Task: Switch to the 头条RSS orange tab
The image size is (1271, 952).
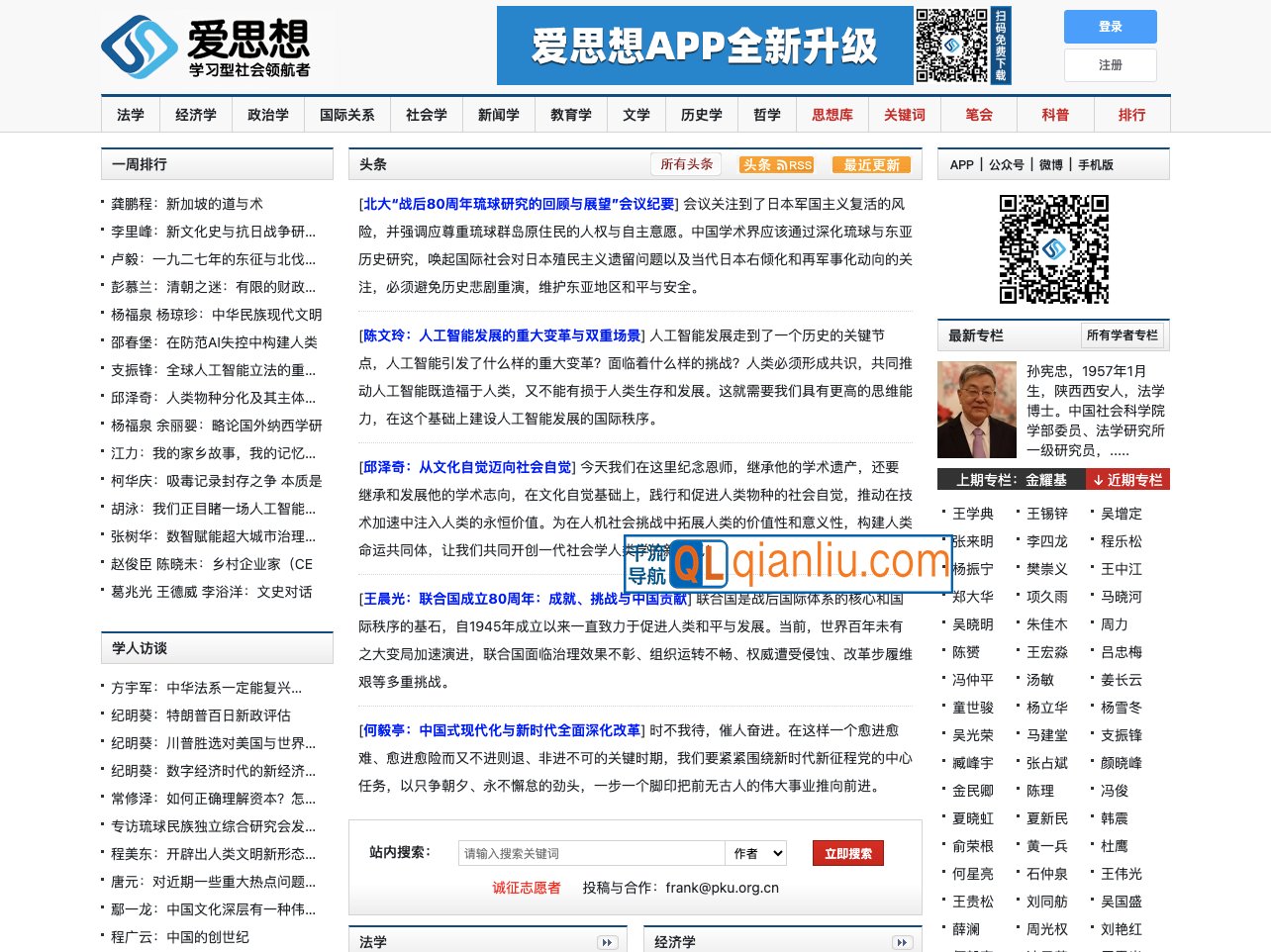Action: [775, 165]
